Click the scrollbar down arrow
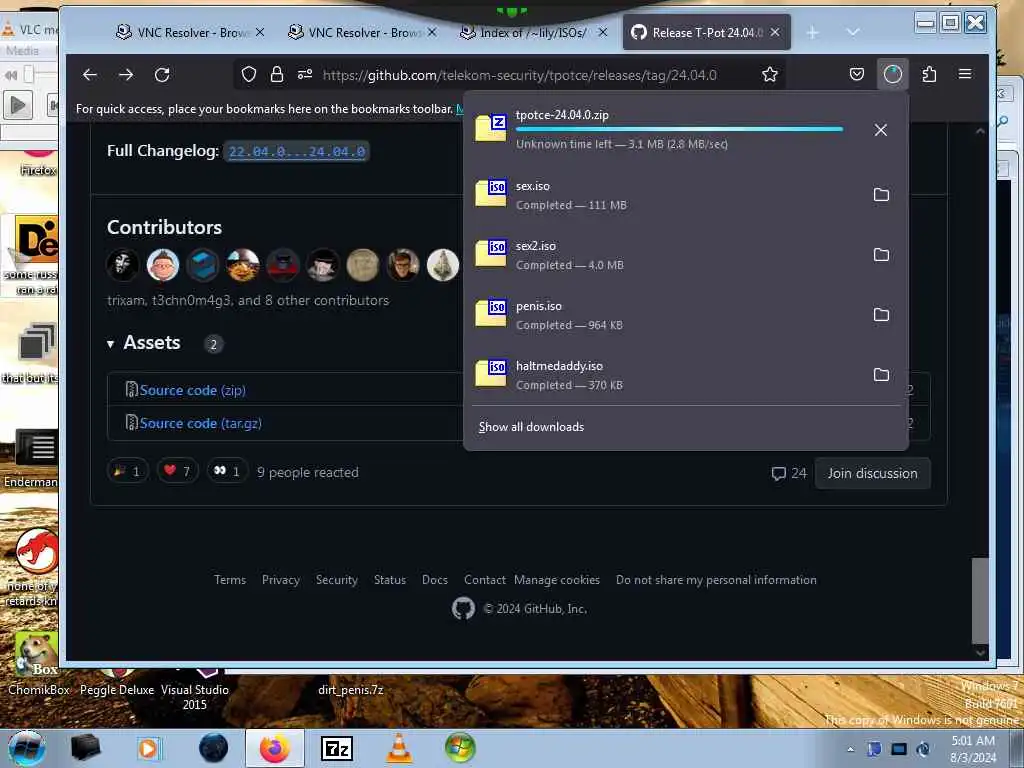Viewport: 1024px width, 768px height. pos(980,652)
